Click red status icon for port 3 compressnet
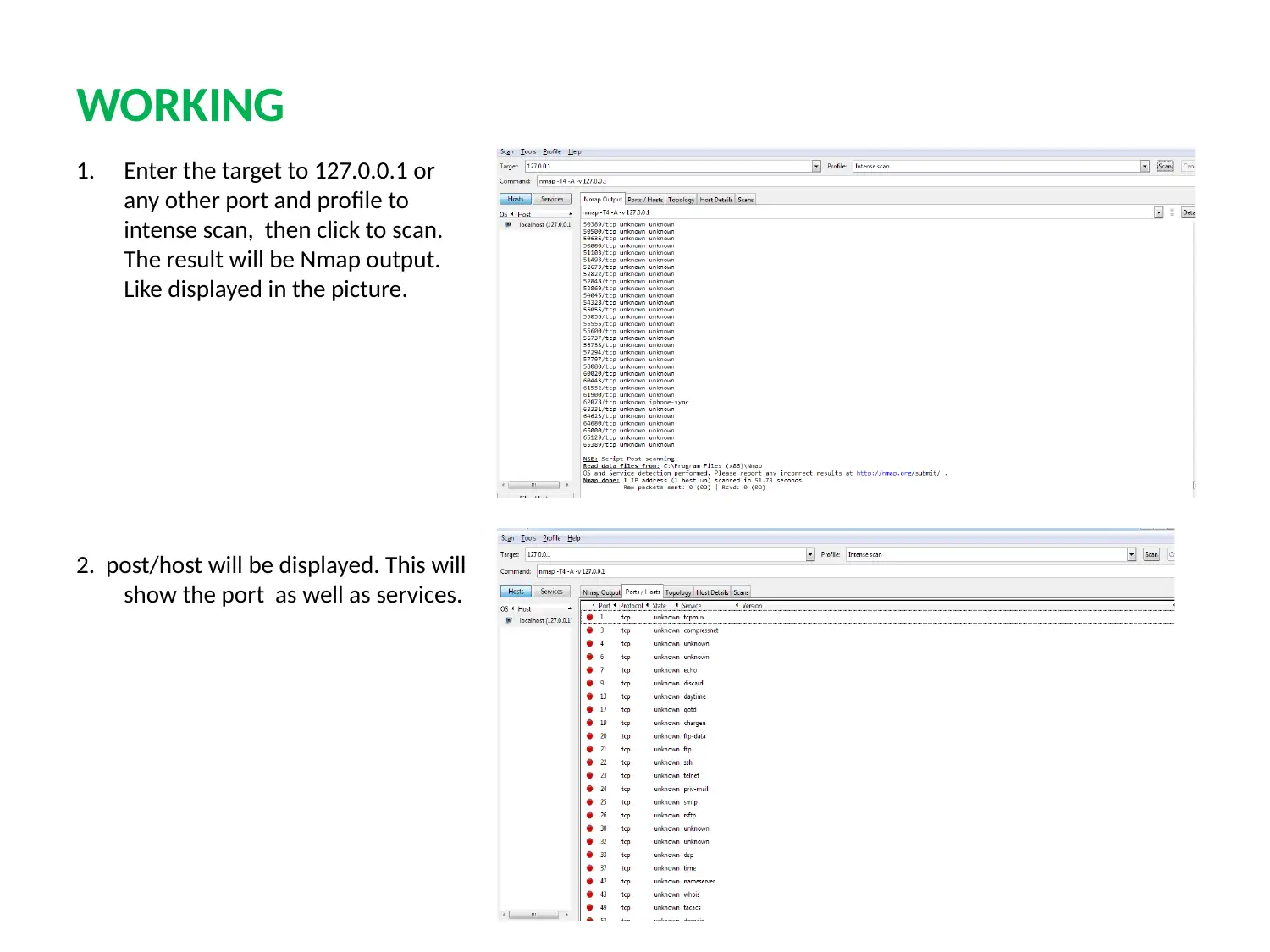This screenshot has width=1270, height=952. (590, 630)
